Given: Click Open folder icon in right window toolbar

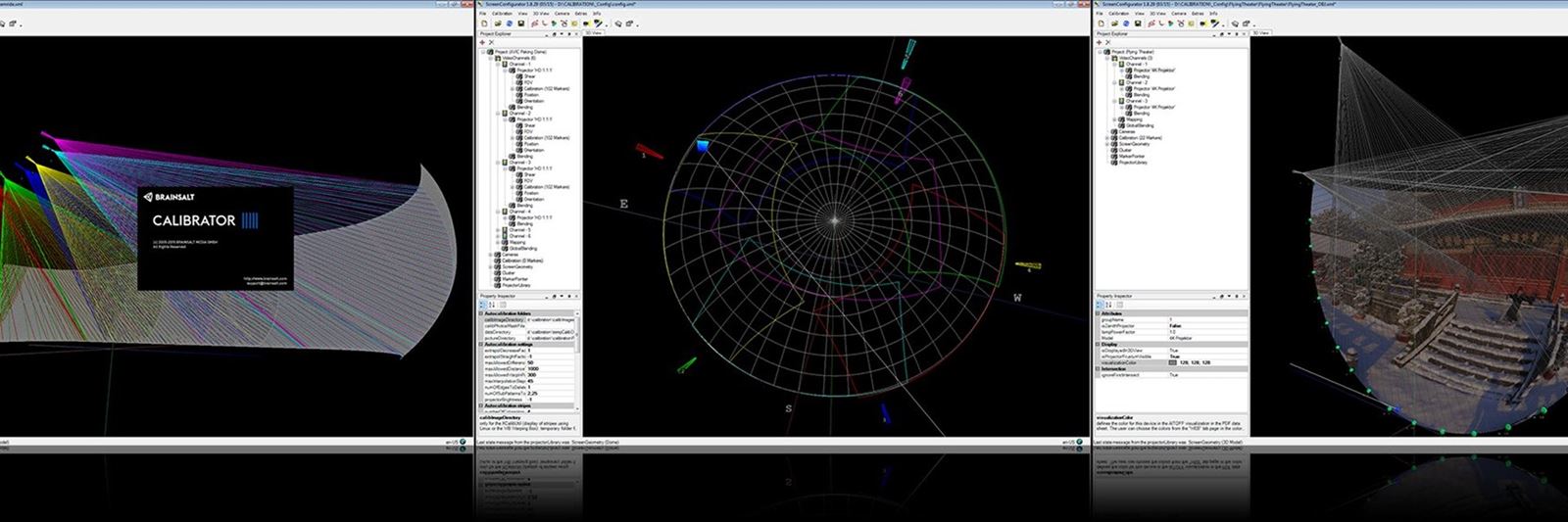Looking at the screenshot, I should [1114, 24].
